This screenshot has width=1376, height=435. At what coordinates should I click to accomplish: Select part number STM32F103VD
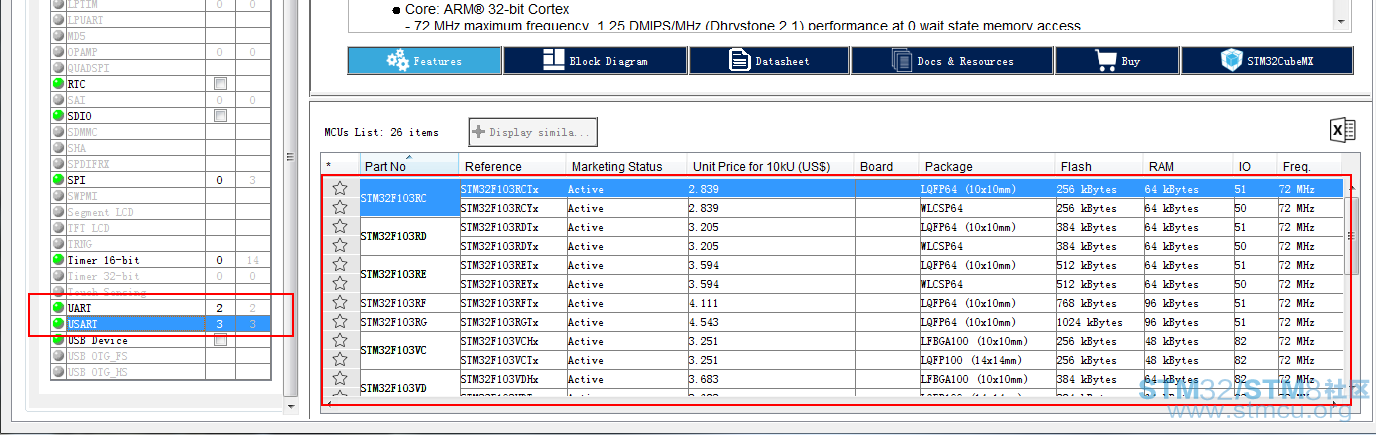(x=409, y=388)
